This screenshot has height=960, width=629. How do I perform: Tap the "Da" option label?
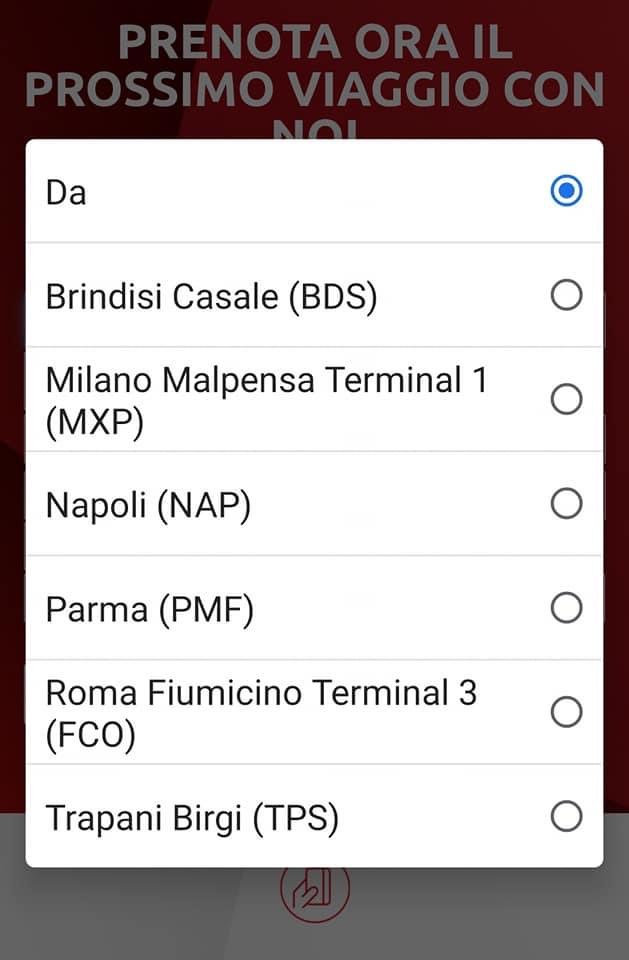(66, 192)
